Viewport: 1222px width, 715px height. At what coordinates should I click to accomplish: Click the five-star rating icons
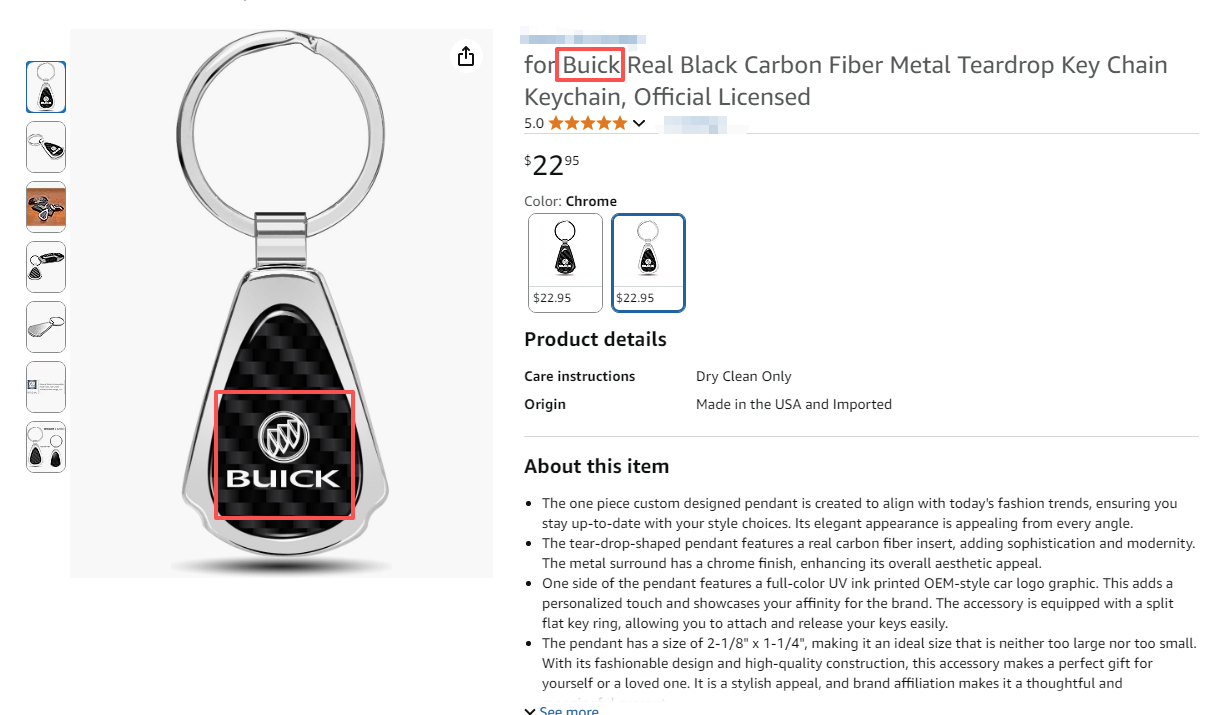coord(588,123)
